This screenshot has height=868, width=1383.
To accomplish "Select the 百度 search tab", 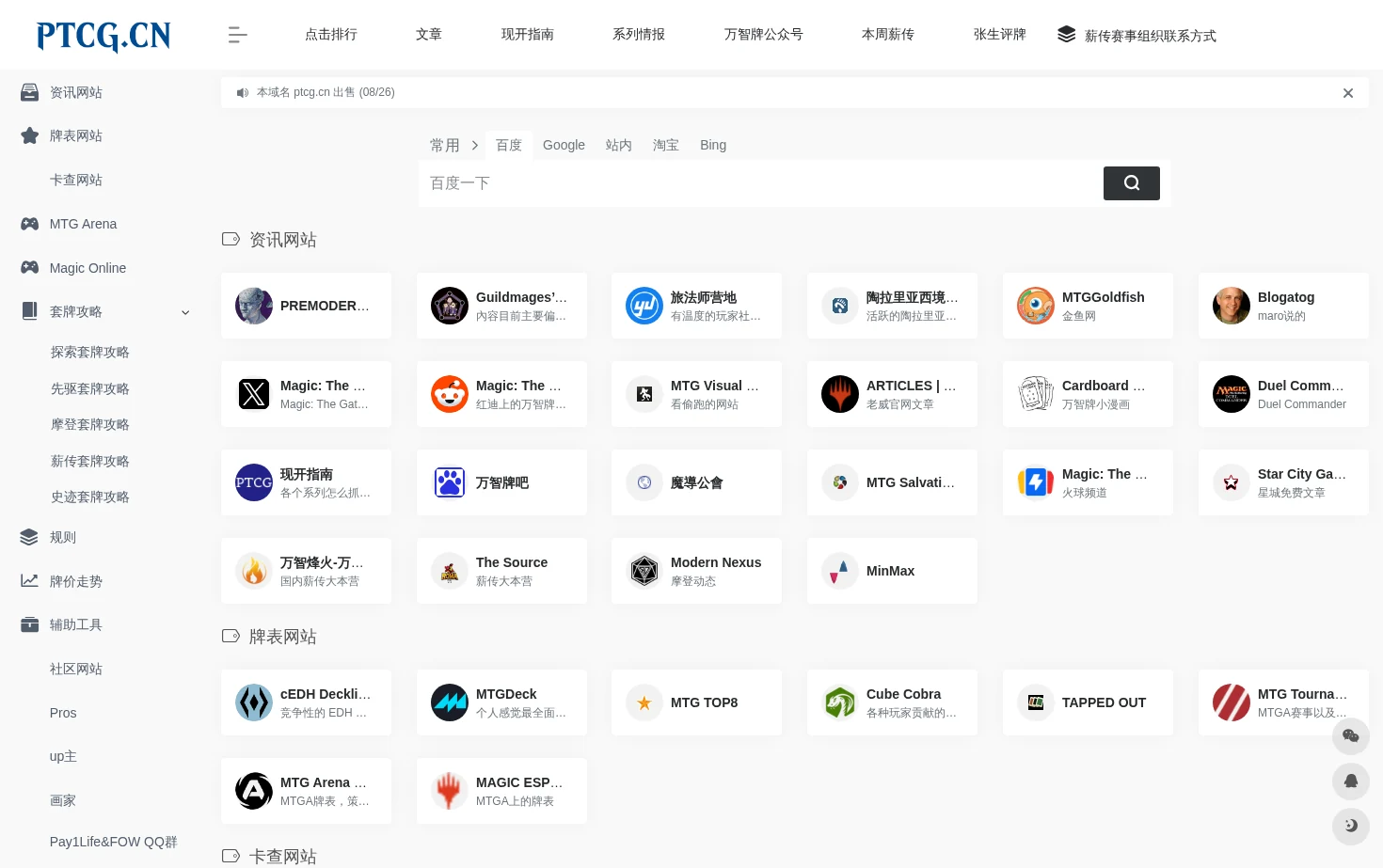I will click(x=509, y=145).
